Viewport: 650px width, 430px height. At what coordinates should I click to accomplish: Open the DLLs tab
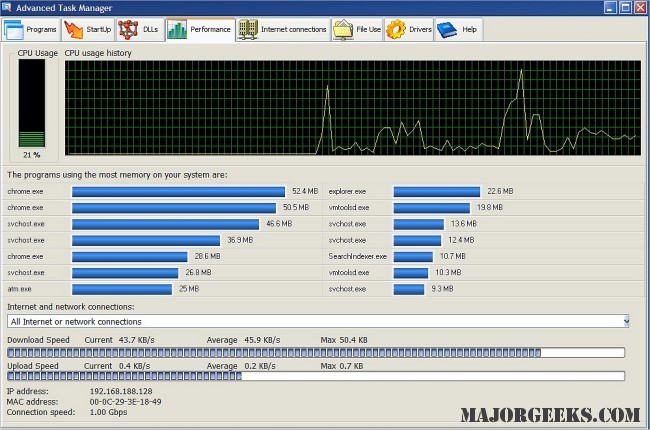(x=140, y=29)
